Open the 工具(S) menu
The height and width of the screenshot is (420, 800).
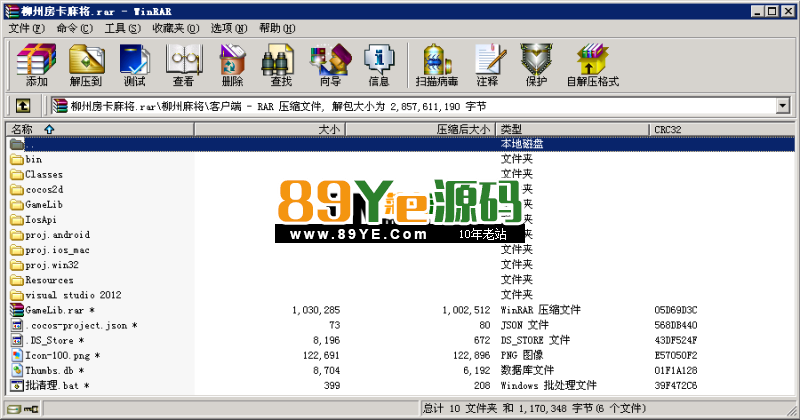tap(122, 28)
